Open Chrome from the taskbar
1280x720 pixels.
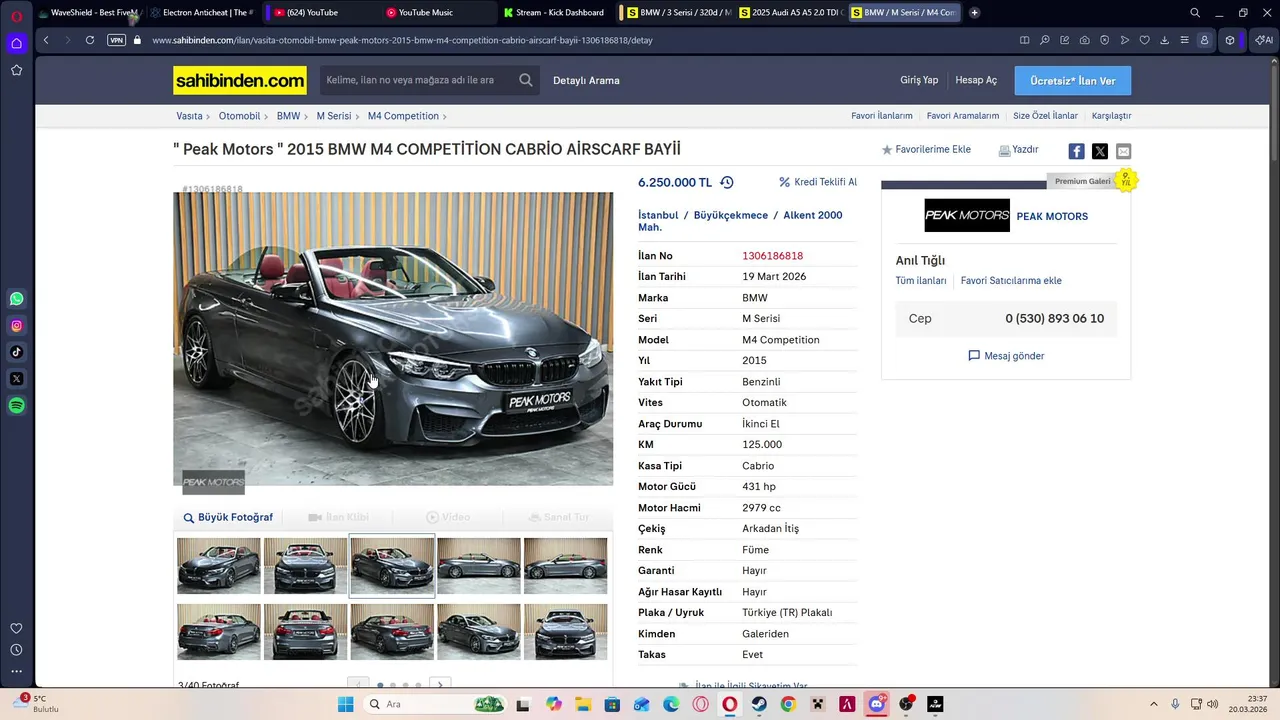tap(788, 704)
